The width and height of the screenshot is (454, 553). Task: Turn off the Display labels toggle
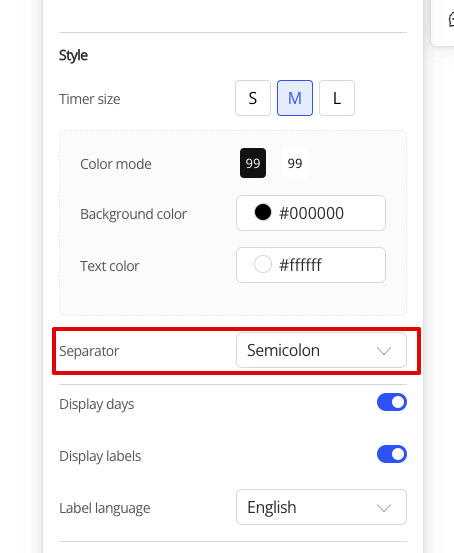392,454
